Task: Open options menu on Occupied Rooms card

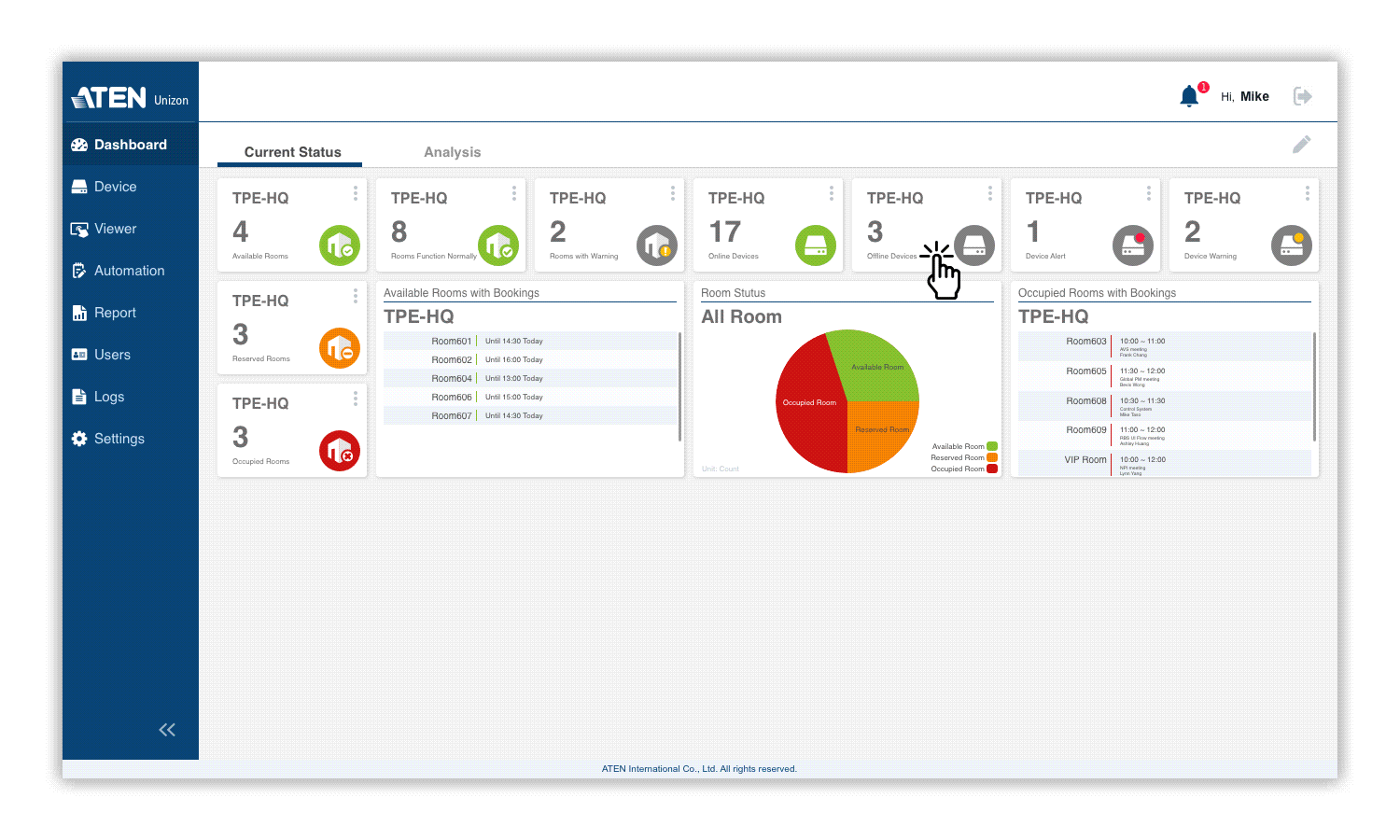Action: click(356, 399)
